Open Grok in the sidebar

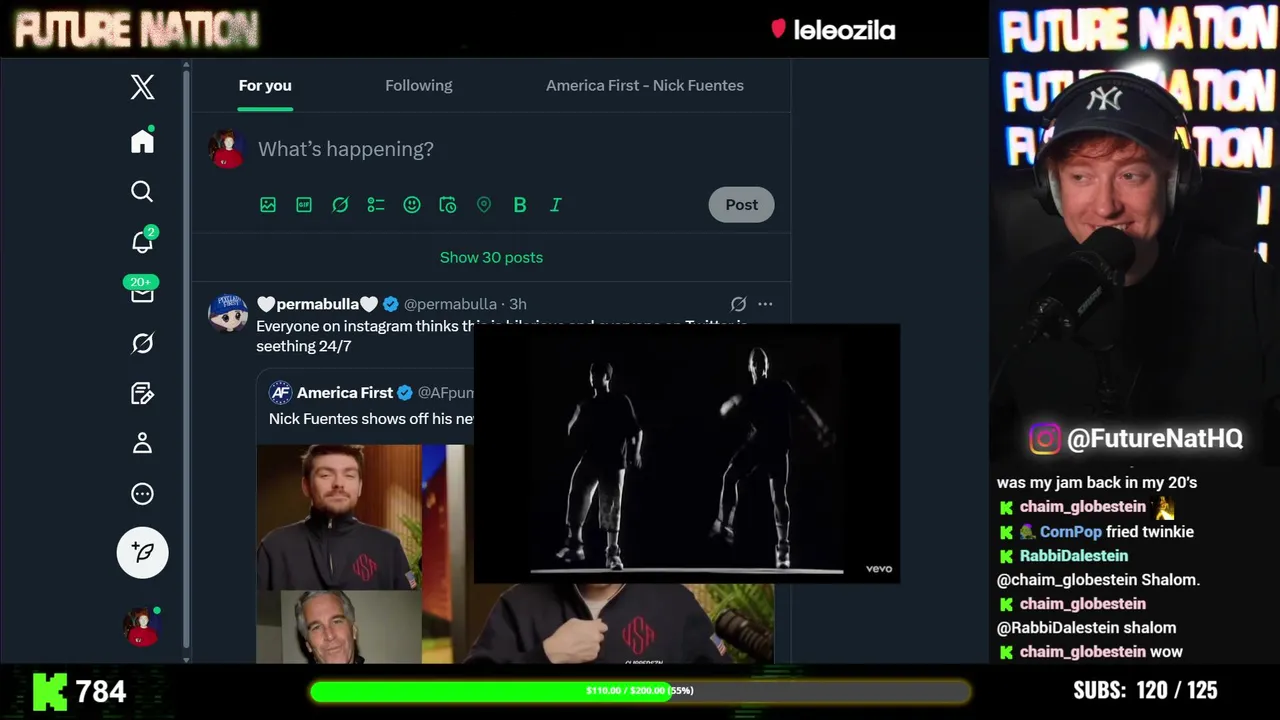pyautogui.click(x=142, y=343)
